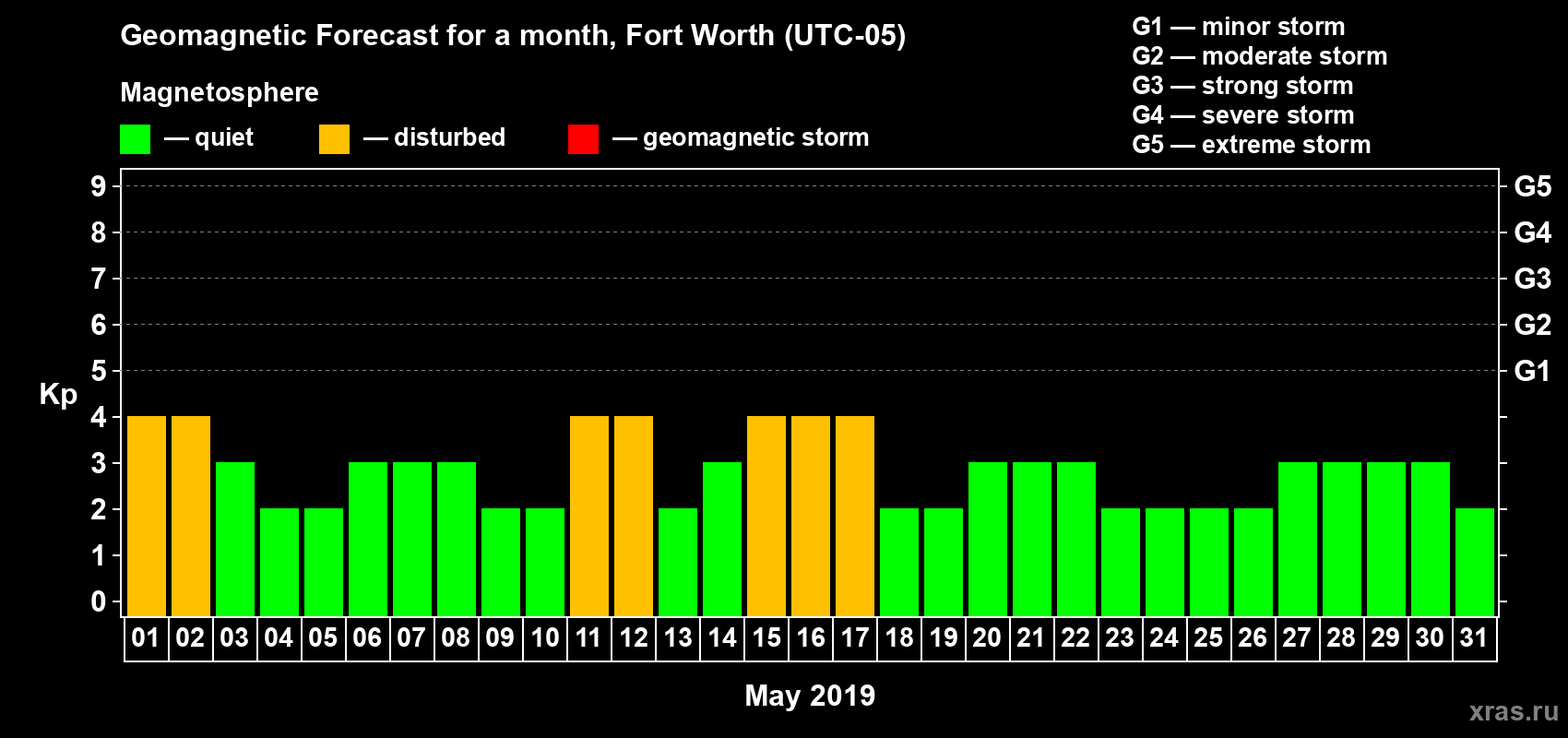Click the date label 10 on the axis
The height and width of the screenshot is (738, 1568).
point(544,637)
